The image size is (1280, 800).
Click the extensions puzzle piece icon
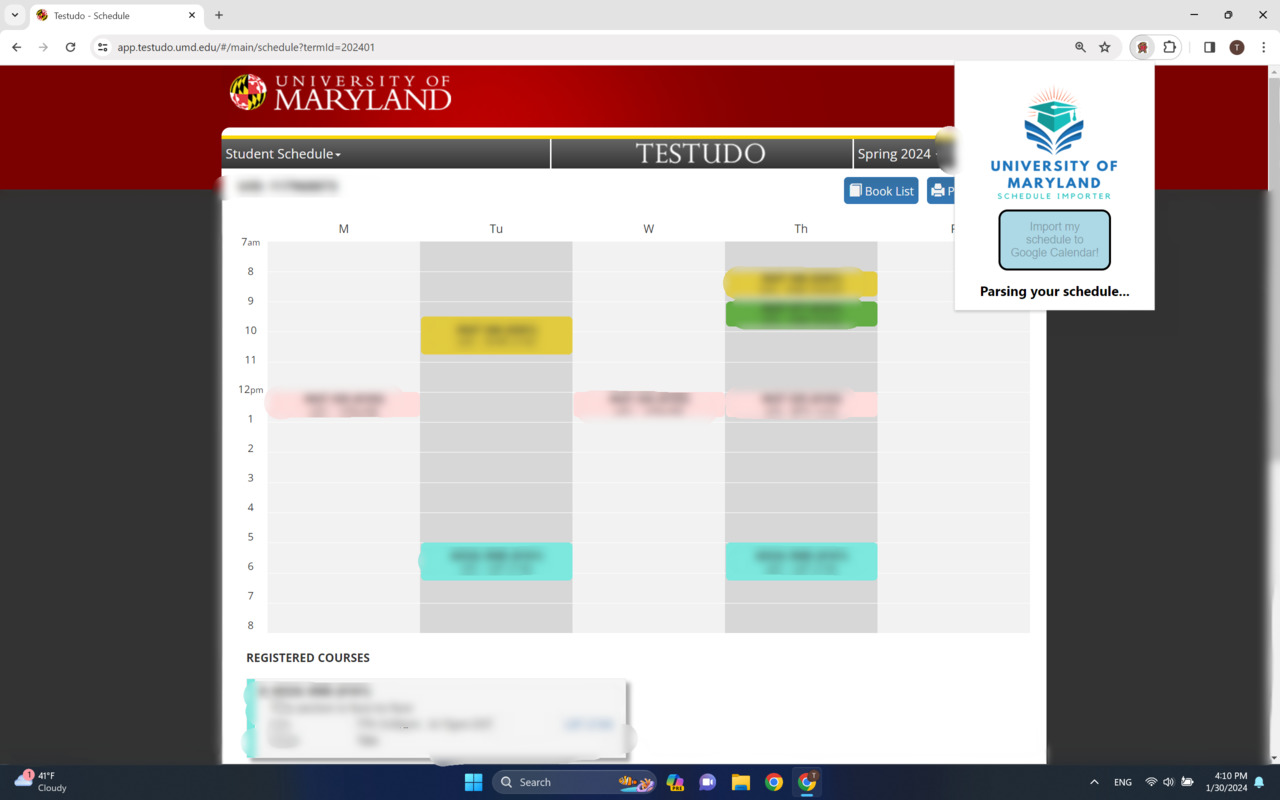[x=1169, y=47]
